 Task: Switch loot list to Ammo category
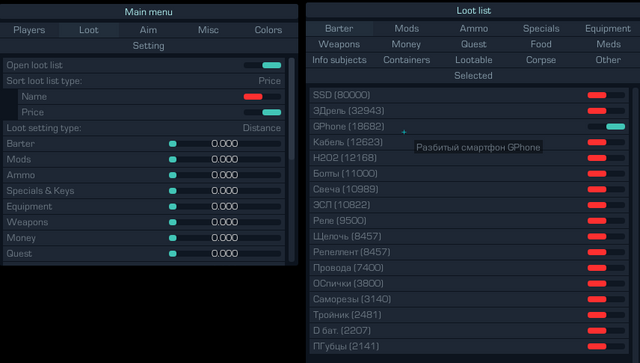473,28
